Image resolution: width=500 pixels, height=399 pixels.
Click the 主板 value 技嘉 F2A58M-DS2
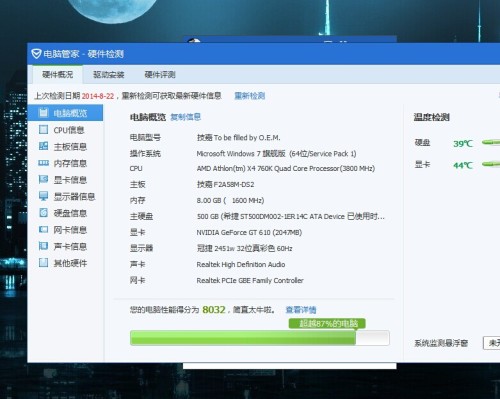click(225, 185)
